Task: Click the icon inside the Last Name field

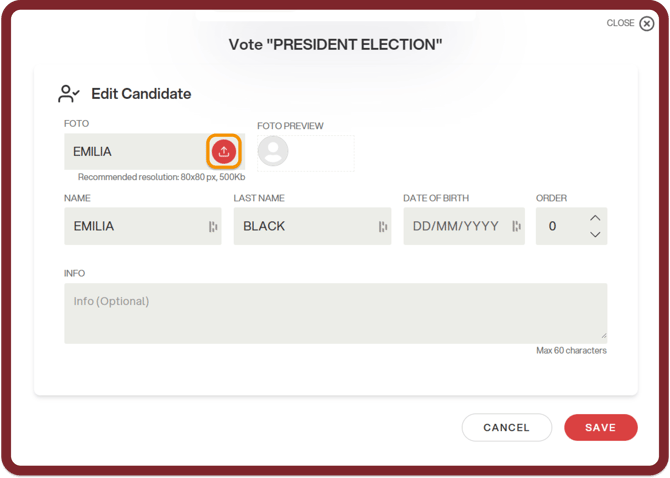Action: coord(383,227)
